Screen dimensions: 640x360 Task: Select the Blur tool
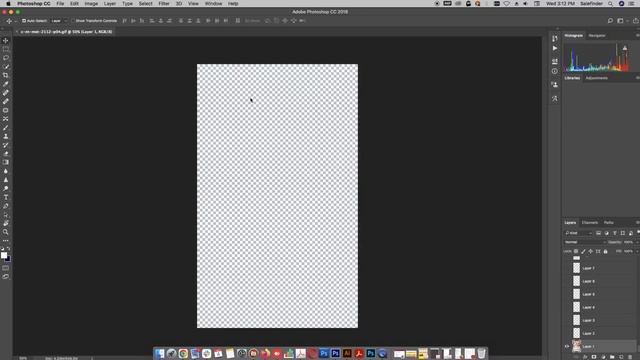pos(6,171)
